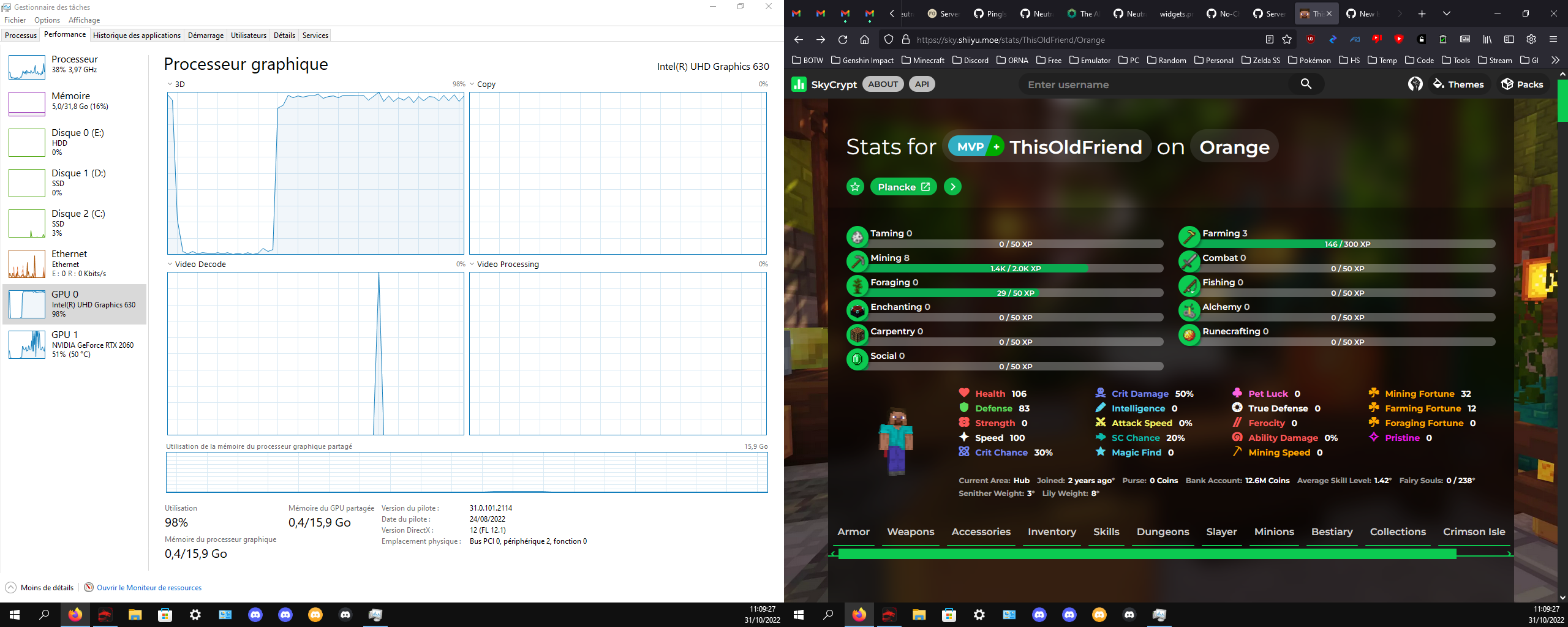This screenshot has width=1568, height=627.
Task: Select the Mémoire performance item
Action: (x=75, y=103)
